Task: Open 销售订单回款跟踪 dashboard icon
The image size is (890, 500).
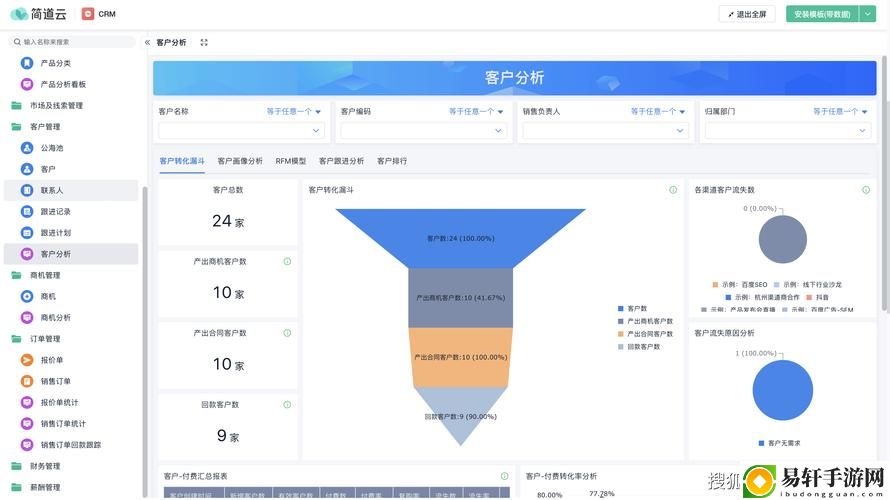Action: 27,444
